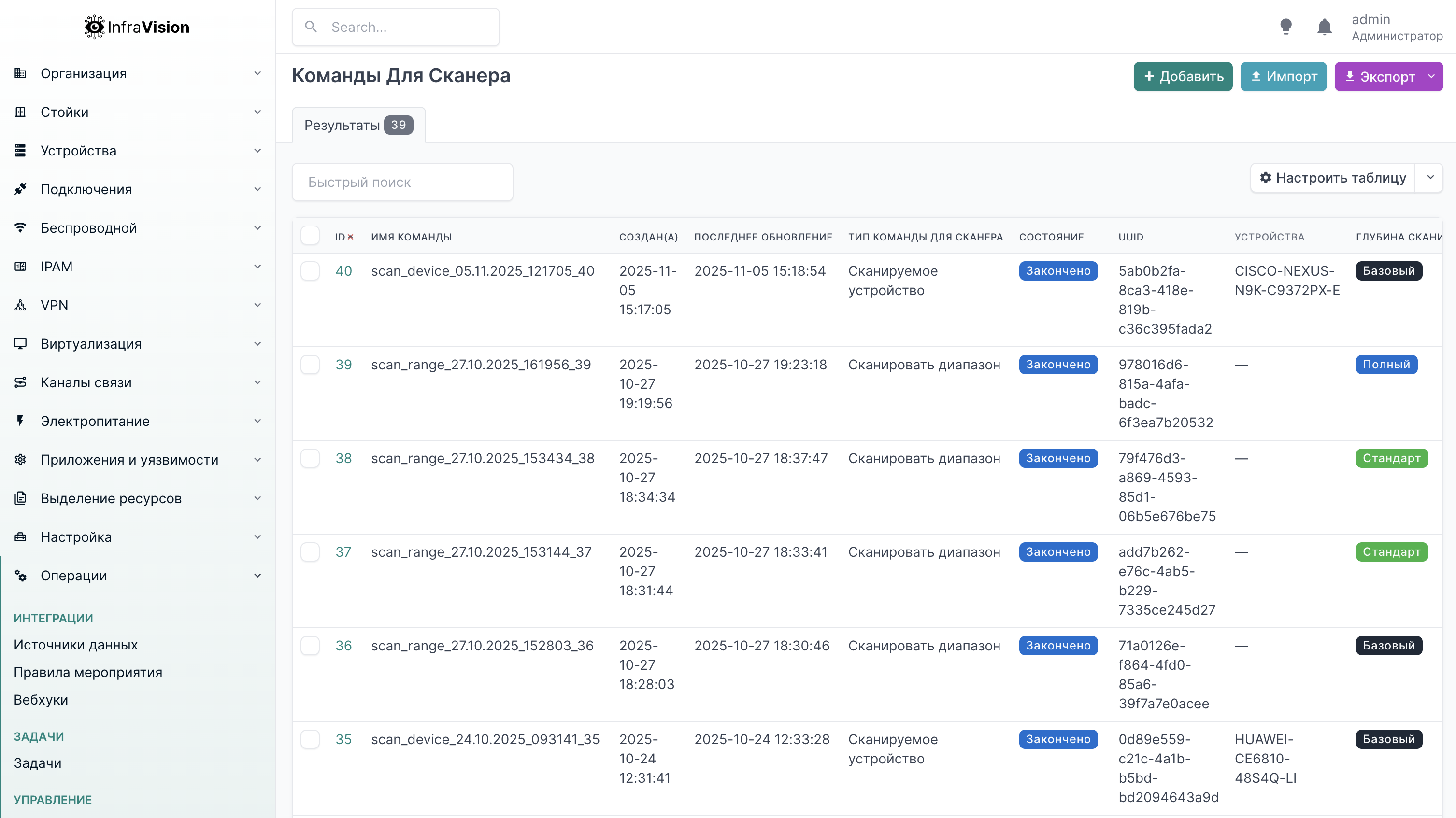This screenshot has width=1456, height=818.
Task: Click the Закончено status badge in row 40
Action: click(1057, 270)
